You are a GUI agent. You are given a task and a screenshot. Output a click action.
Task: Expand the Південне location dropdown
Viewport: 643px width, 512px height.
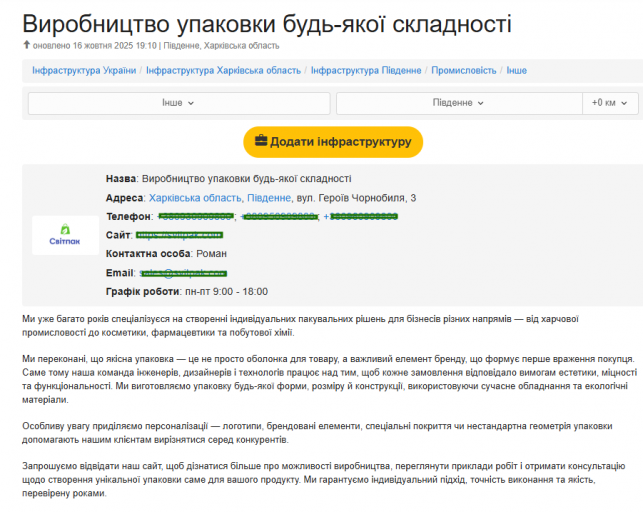pos(459,103)
